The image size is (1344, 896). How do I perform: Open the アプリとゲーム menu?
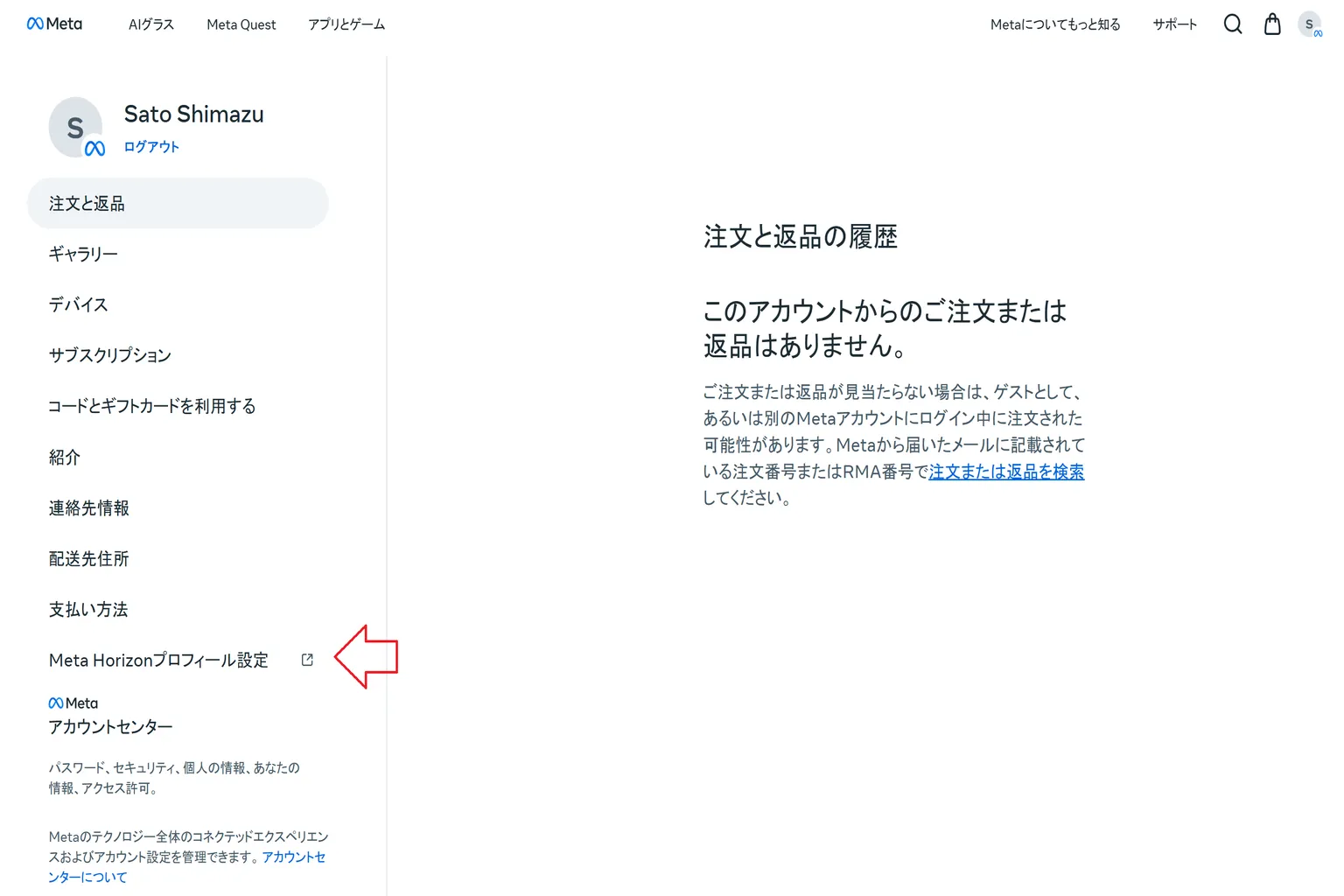pos(346,24)
